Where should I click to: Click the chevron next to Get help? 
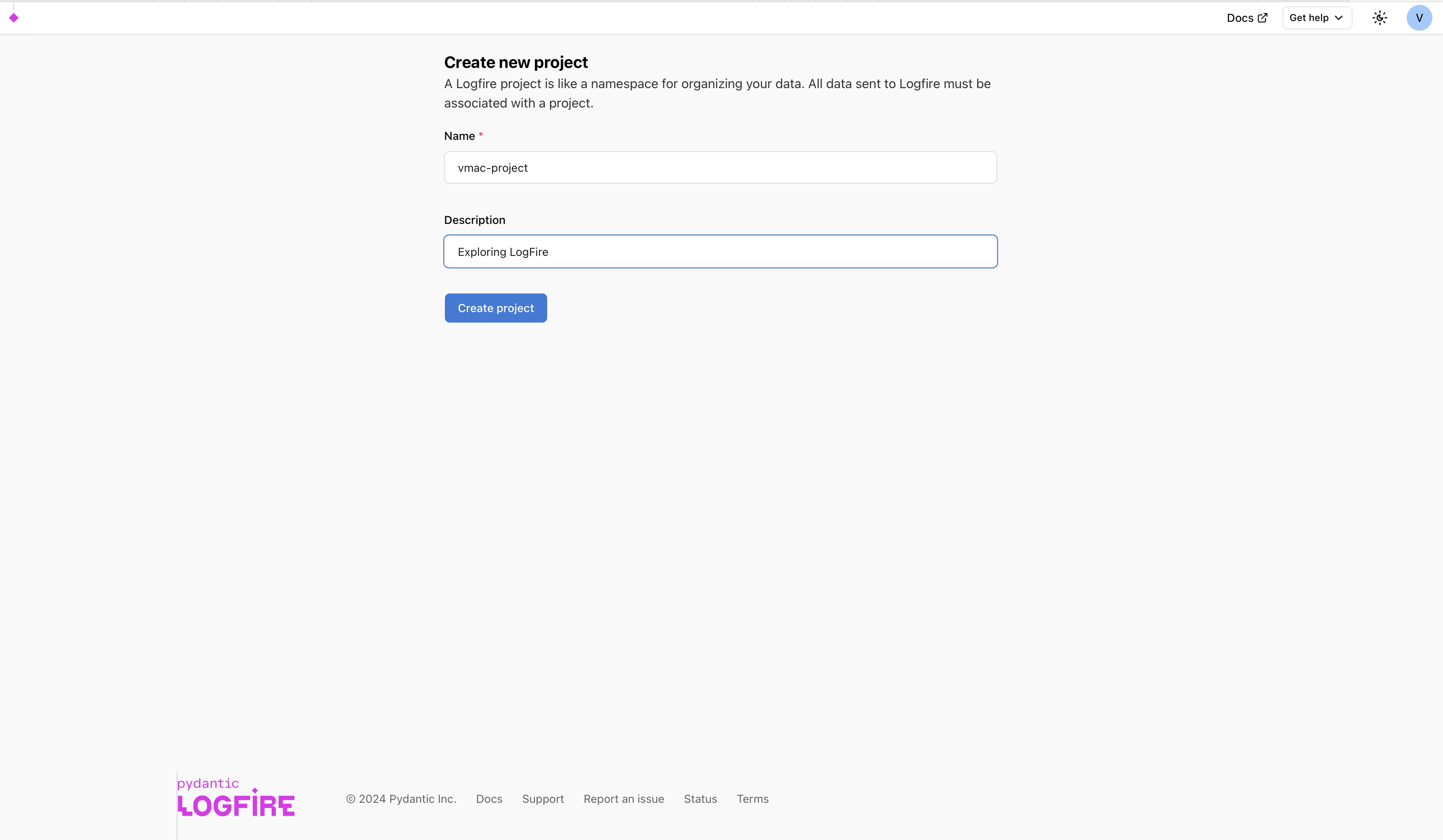[1338, 18]
